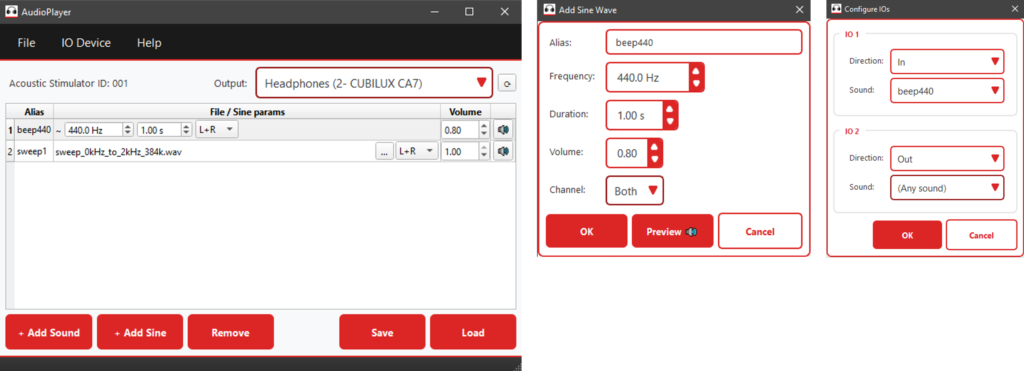
Task: Select sweep1 alias cell in table
Action: (x=35, y=151)
